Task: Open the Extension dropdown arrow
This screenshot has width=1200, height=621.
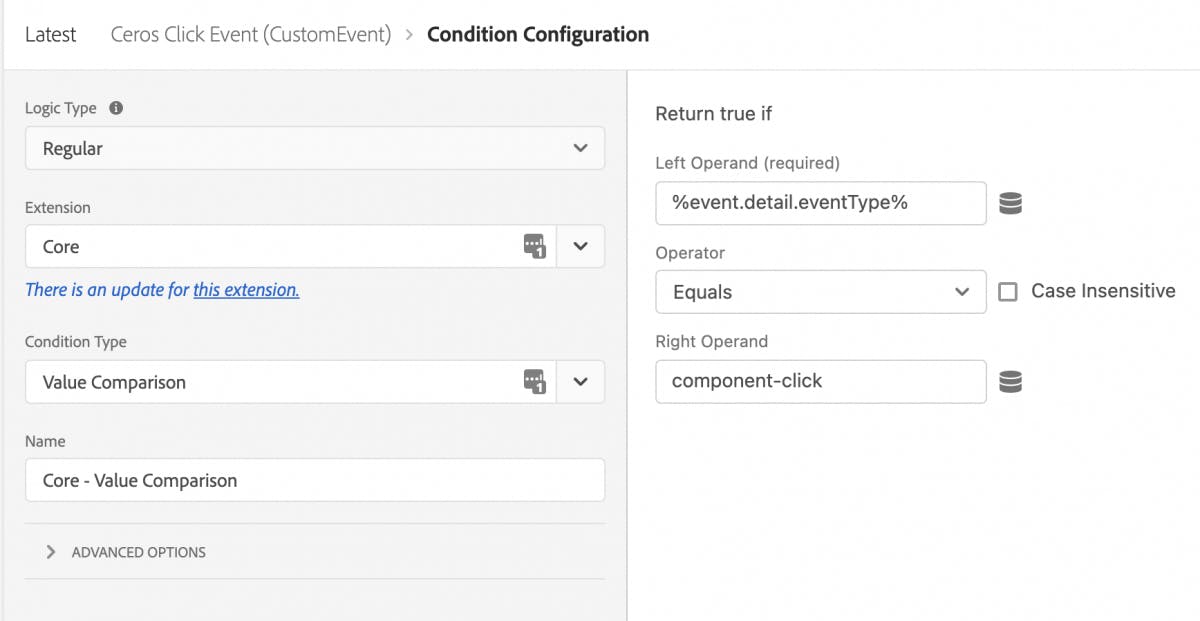Action: [x=580, y=246]
